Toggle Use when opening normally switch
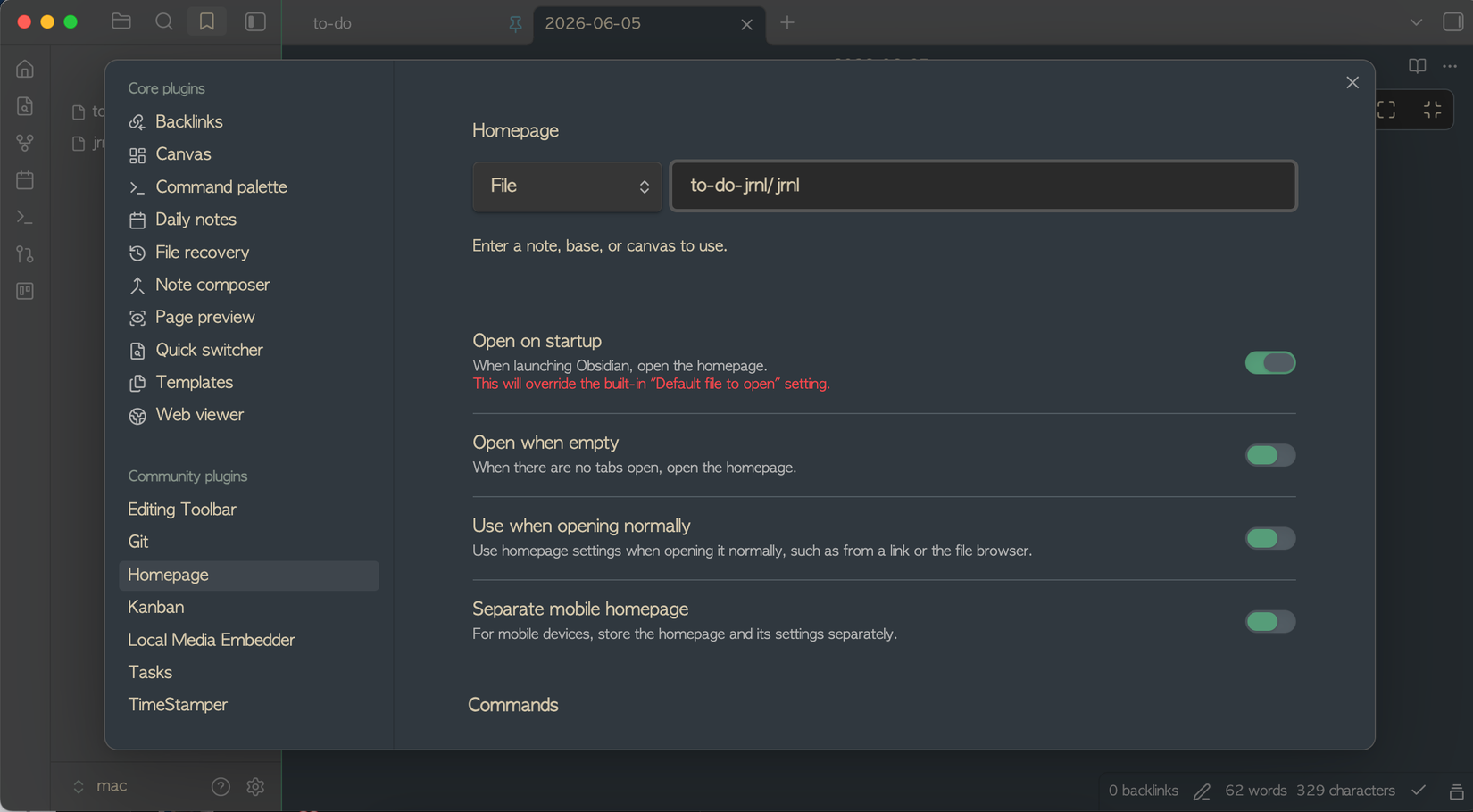Image resolution: width=1473 pixels, height=812 pixels. pyautogui.click(x=1270, y=538)
